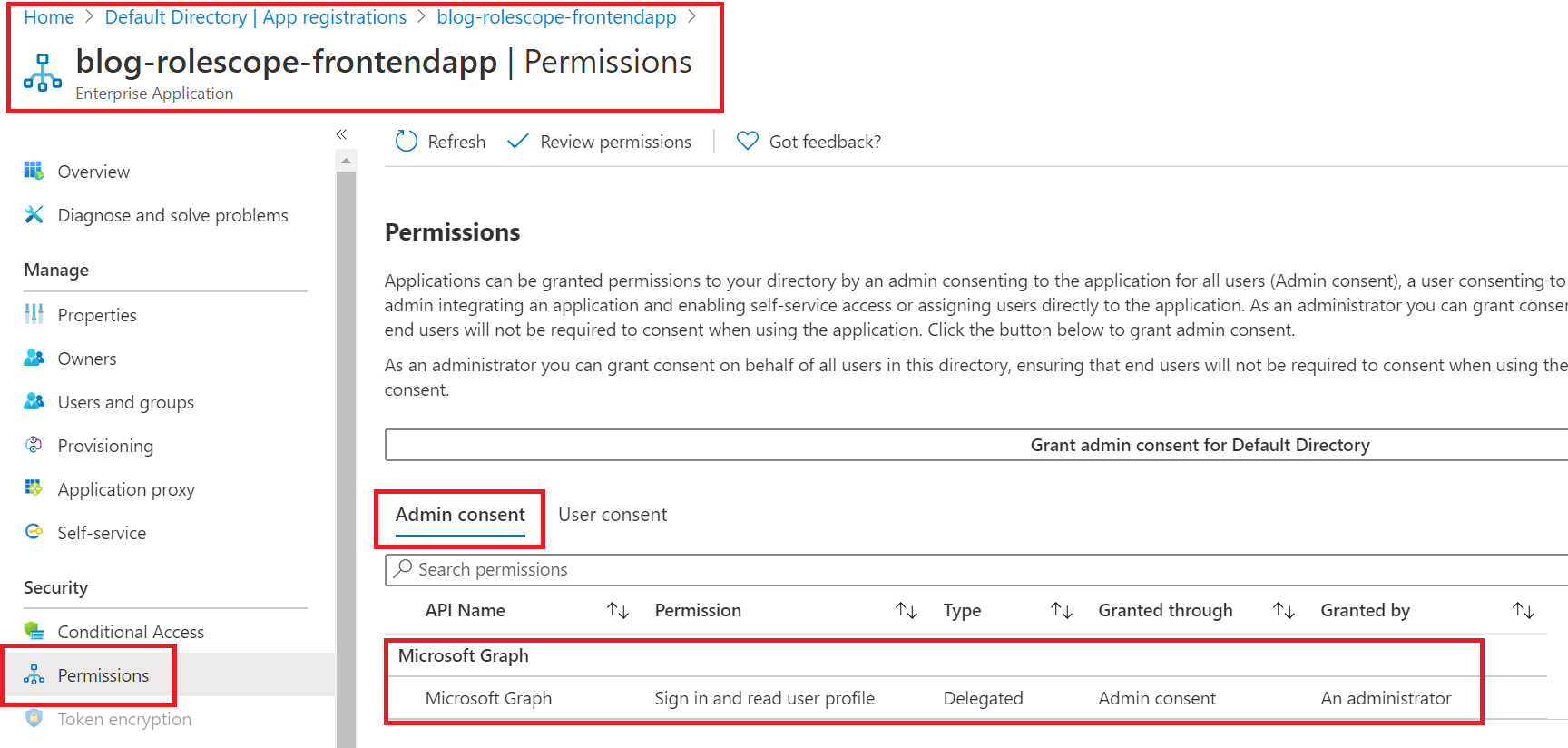Sort the Granted by column
The width and height of the screenshot is (1568, 748).
coord(1524,610)
